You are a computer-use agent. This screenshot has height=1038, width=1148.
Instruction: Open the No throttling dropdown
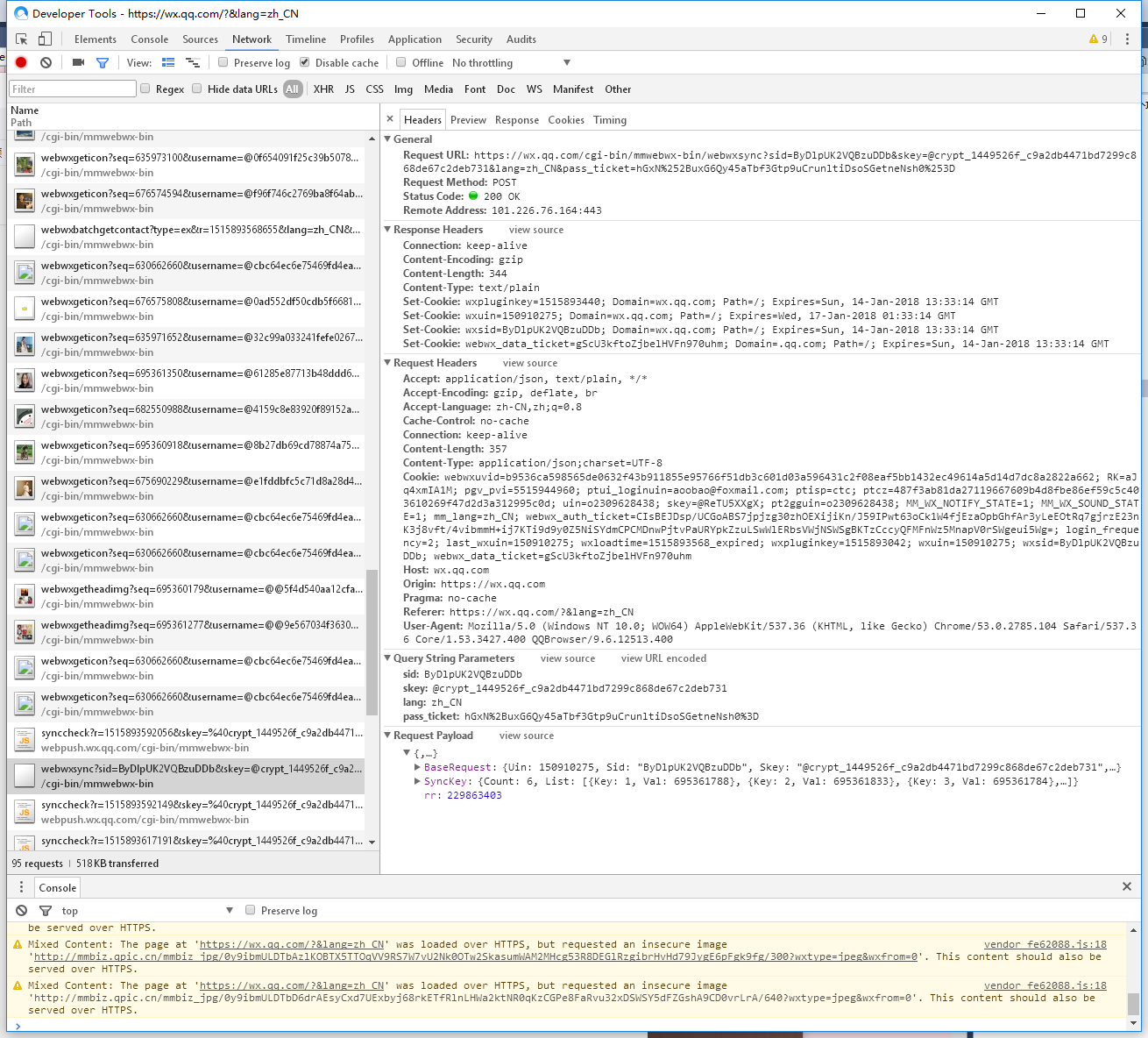pyautogui.click(x=512, y=63)
